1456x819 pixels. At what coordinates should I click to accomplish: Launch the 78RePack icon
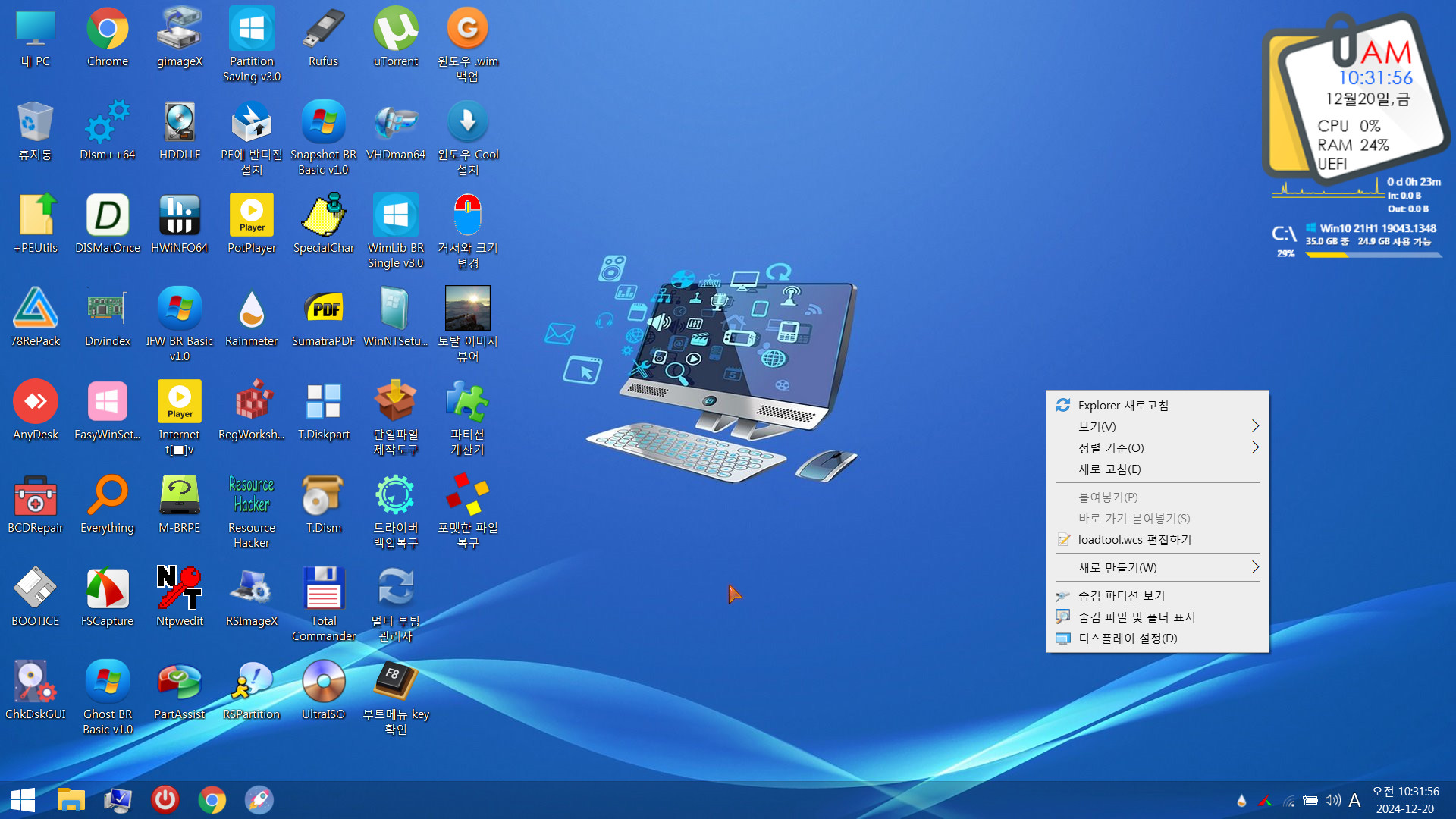tap(36, 317)
